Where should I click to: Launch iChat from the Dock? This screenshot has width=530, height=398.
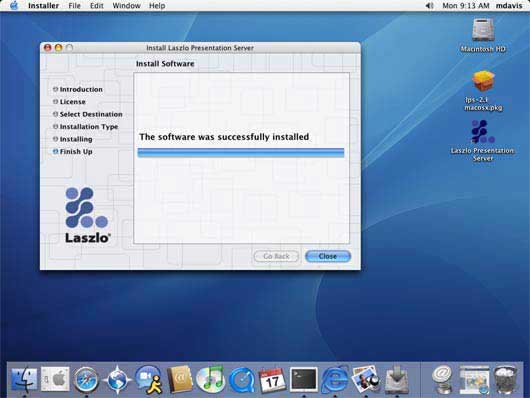(x=149, y=380)
